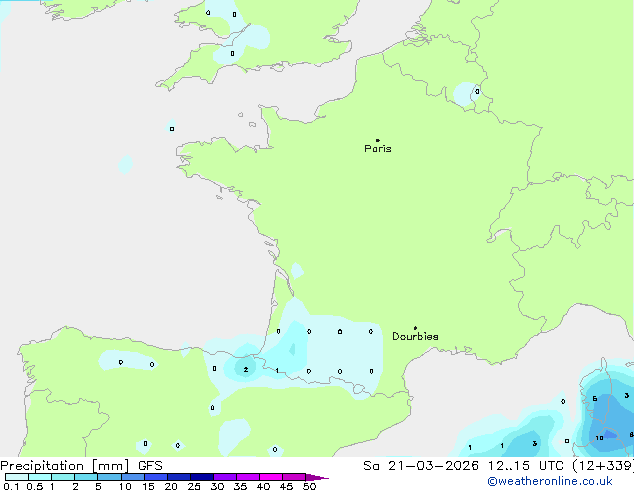Select the 5–10 mm legend swatch
Image resolution: width=634 pixels, height=490 pixels.
pos(109,477)
